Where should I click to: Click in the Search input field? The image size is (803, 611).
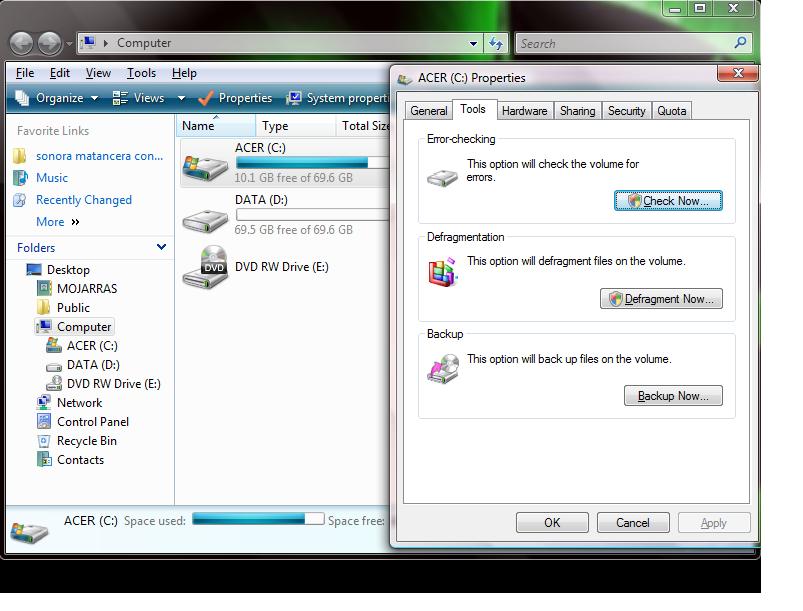[625, 44]
